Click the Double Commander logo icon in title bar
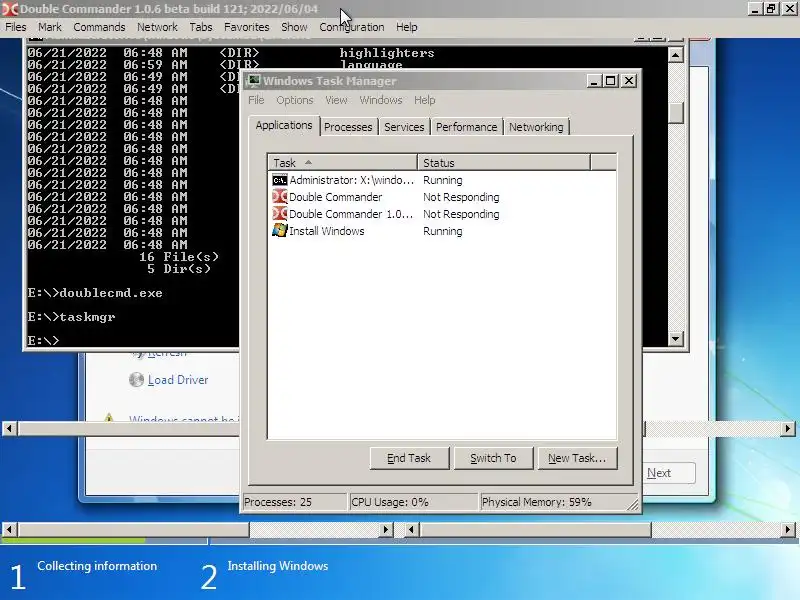The width and height of the screenshot is (800, 600). click(x=10, y=9)
